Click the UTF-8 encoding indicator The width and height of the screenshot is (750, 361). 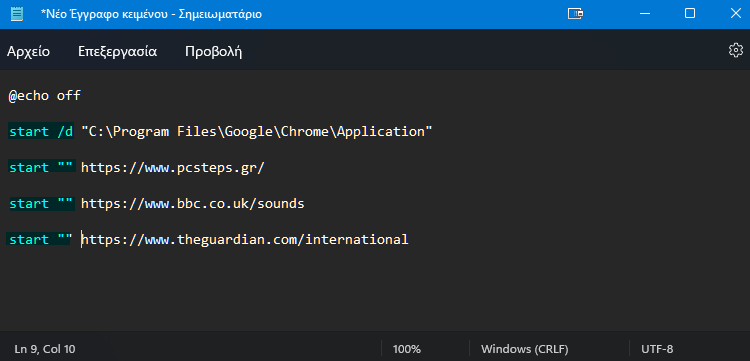[x=657, y=349]
